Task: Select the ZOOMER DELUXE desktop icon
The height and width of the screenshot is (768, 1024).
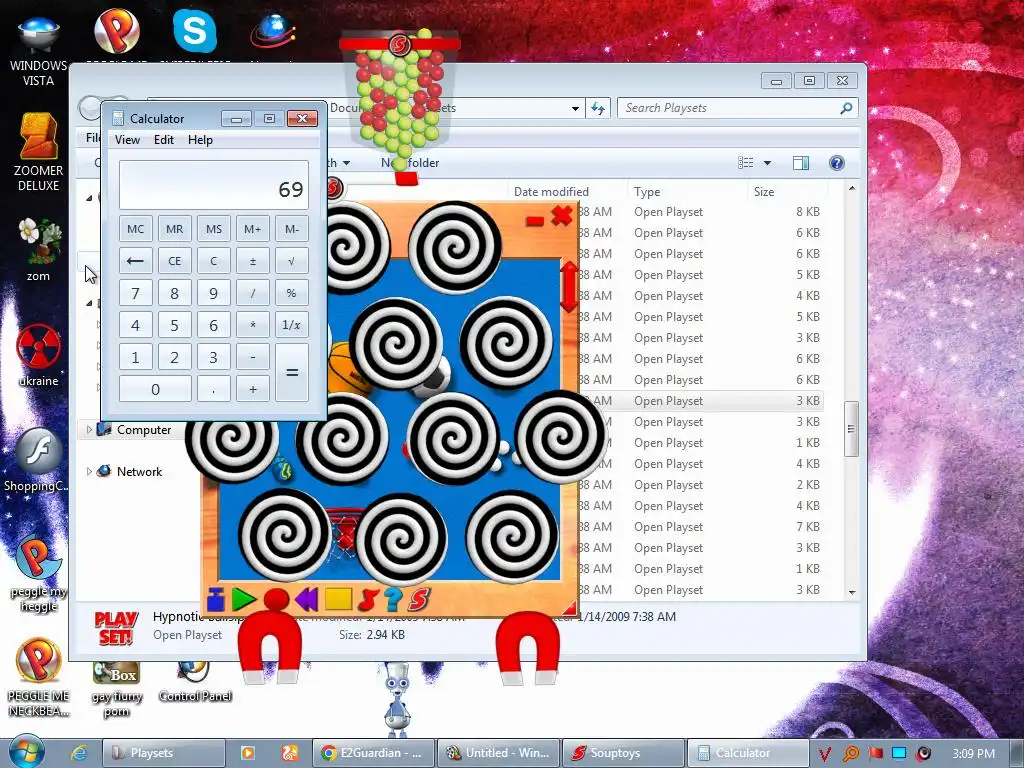Action: point(39,152)
